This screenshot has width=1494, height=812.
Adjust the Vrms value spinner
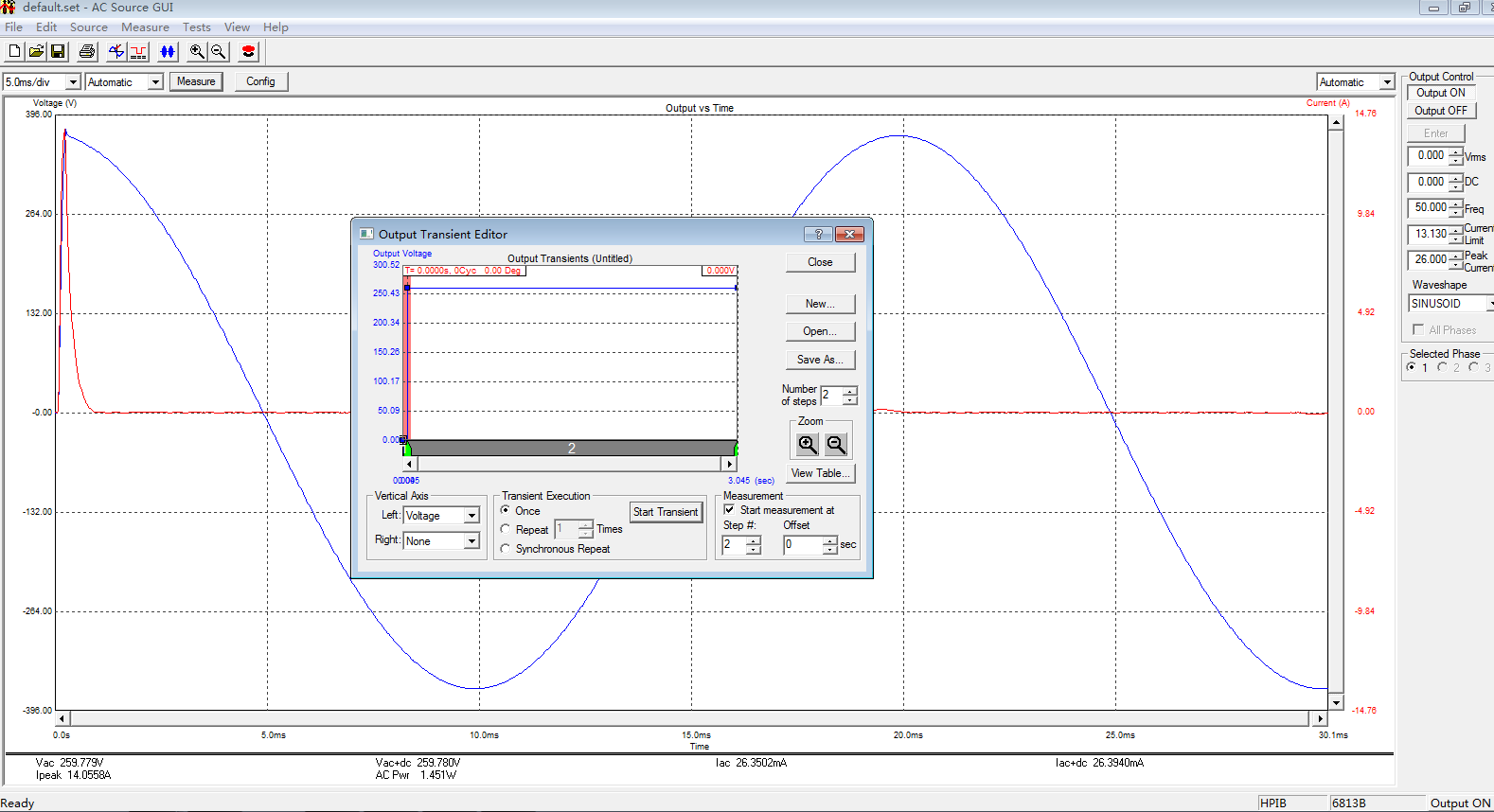coord(1455,156)
